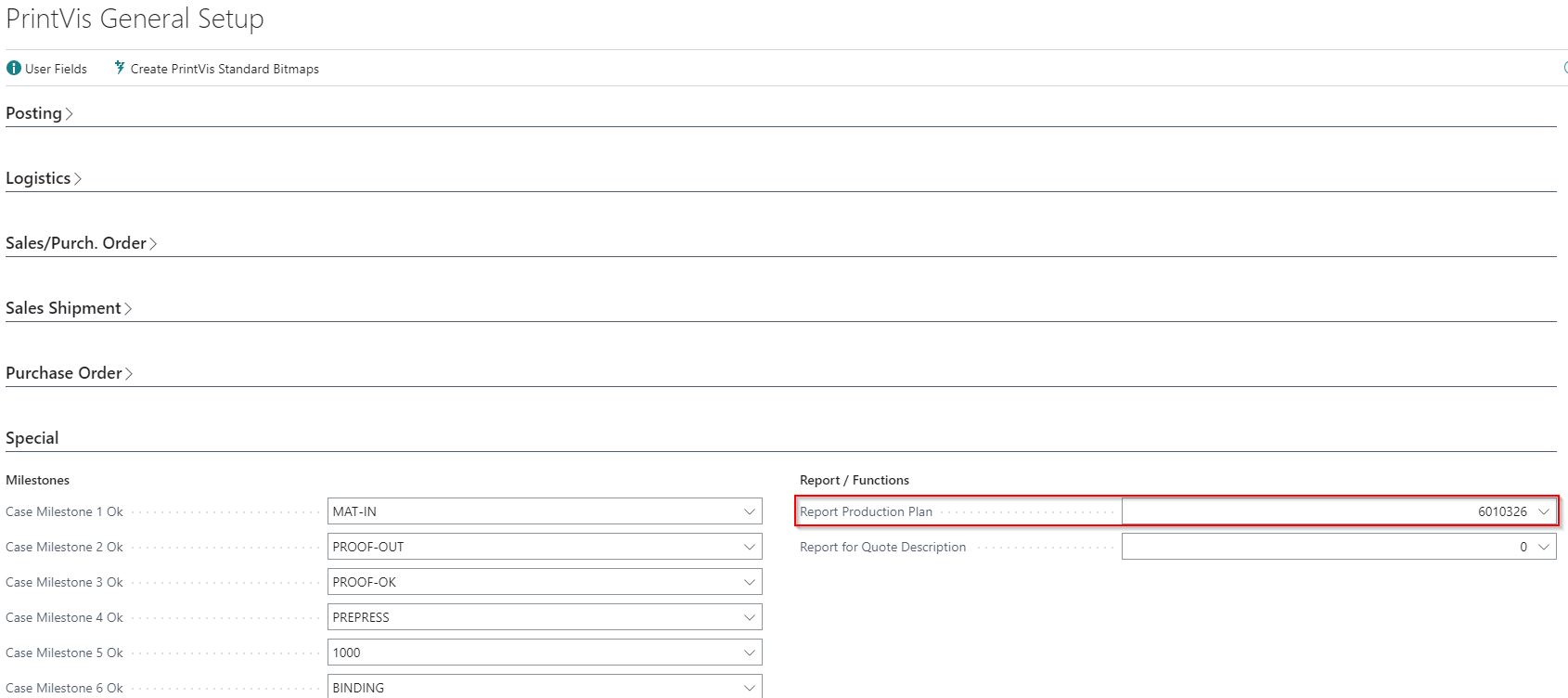The image size is (1568, 698).
Task: Open User Fields action
Action: pyautogui.click(x=47, y=69)
